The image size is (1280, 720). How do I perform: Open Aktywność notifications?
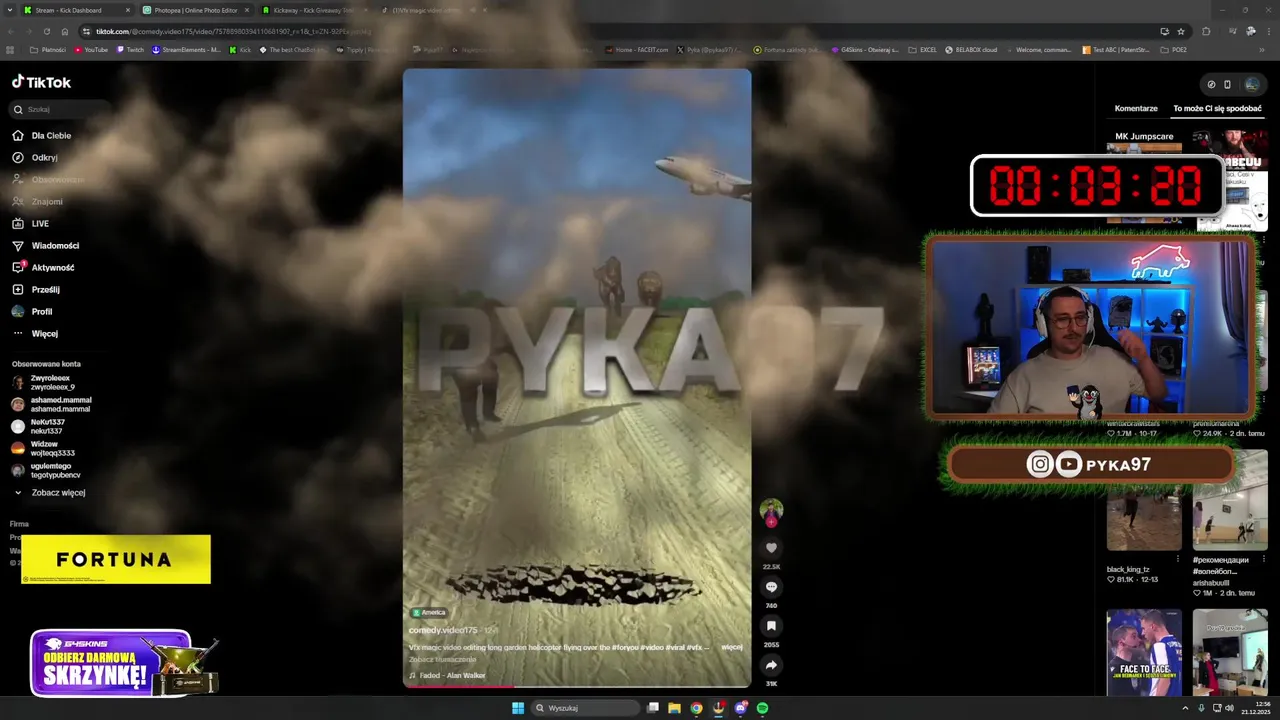point(53,267)
